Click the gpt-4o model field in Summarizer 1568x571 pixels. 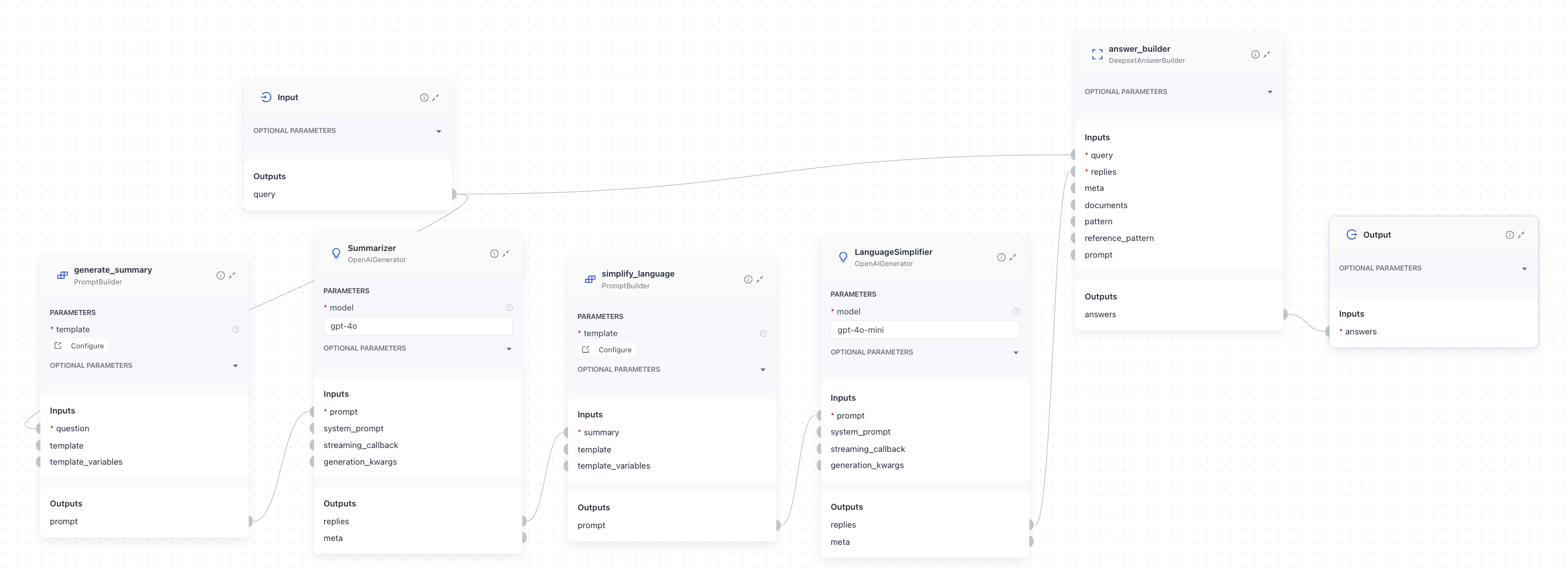coord(418,326)
